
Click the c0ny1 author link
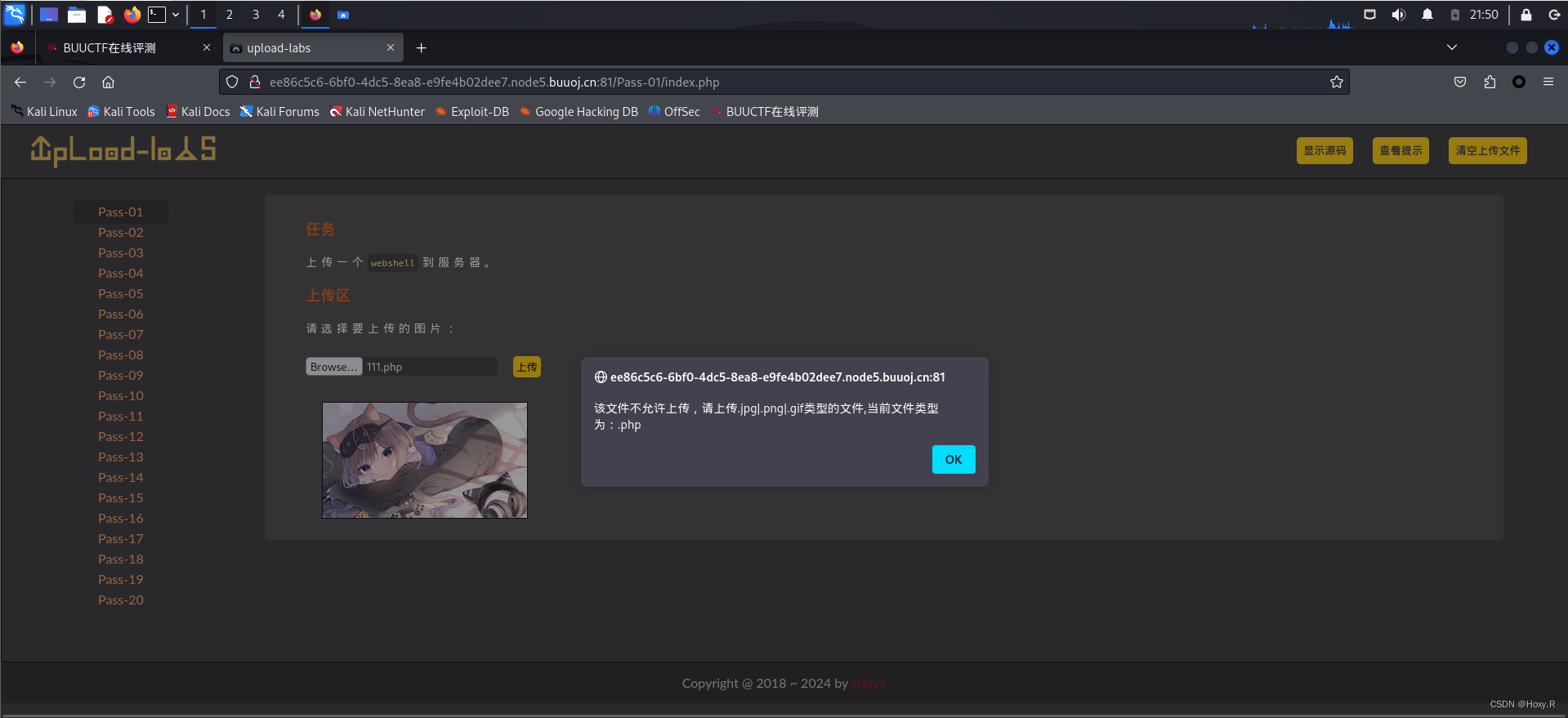click(869, 684)
